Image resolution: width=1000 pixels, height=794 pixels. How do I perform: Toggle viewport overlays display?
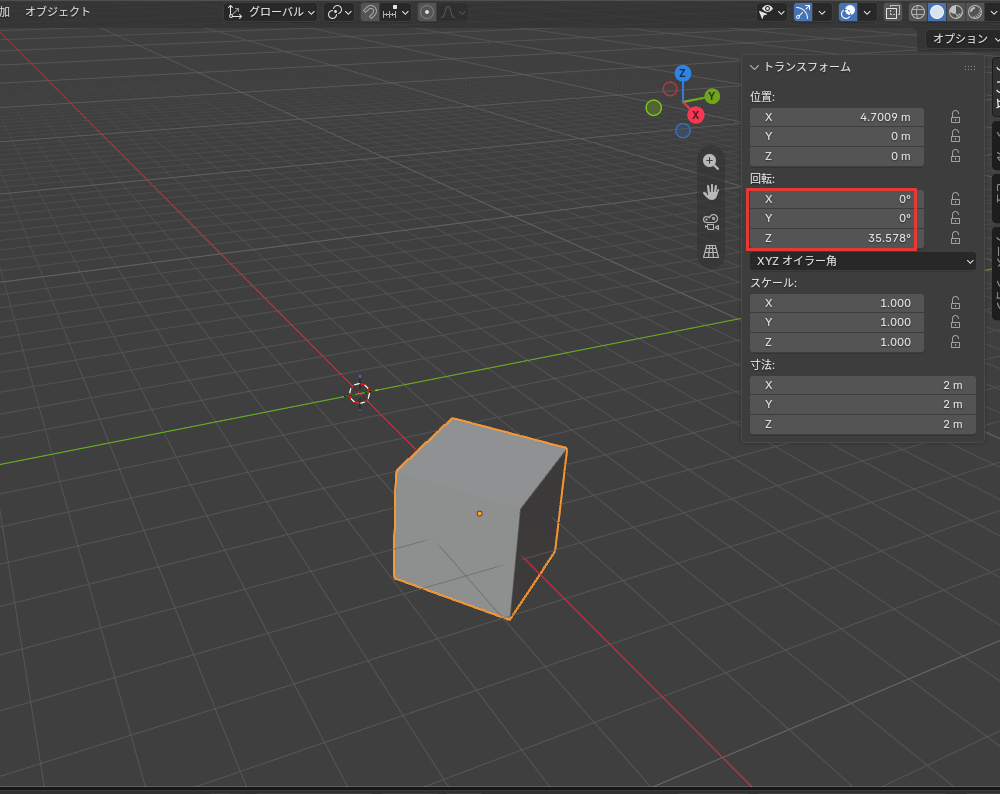click(x=848, y=12)
